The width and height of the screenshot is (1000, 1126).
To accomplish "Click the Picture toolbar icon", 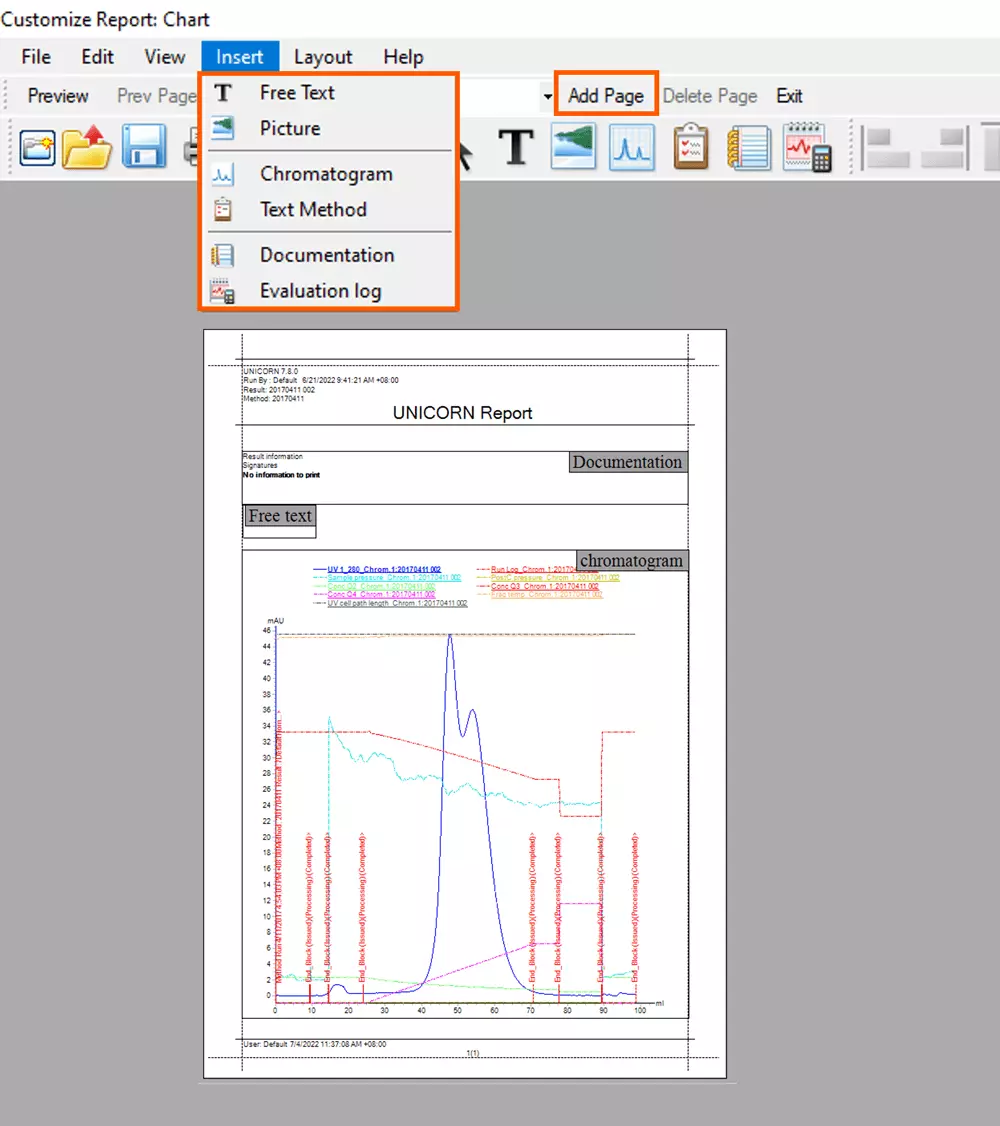I will (574, 148).
